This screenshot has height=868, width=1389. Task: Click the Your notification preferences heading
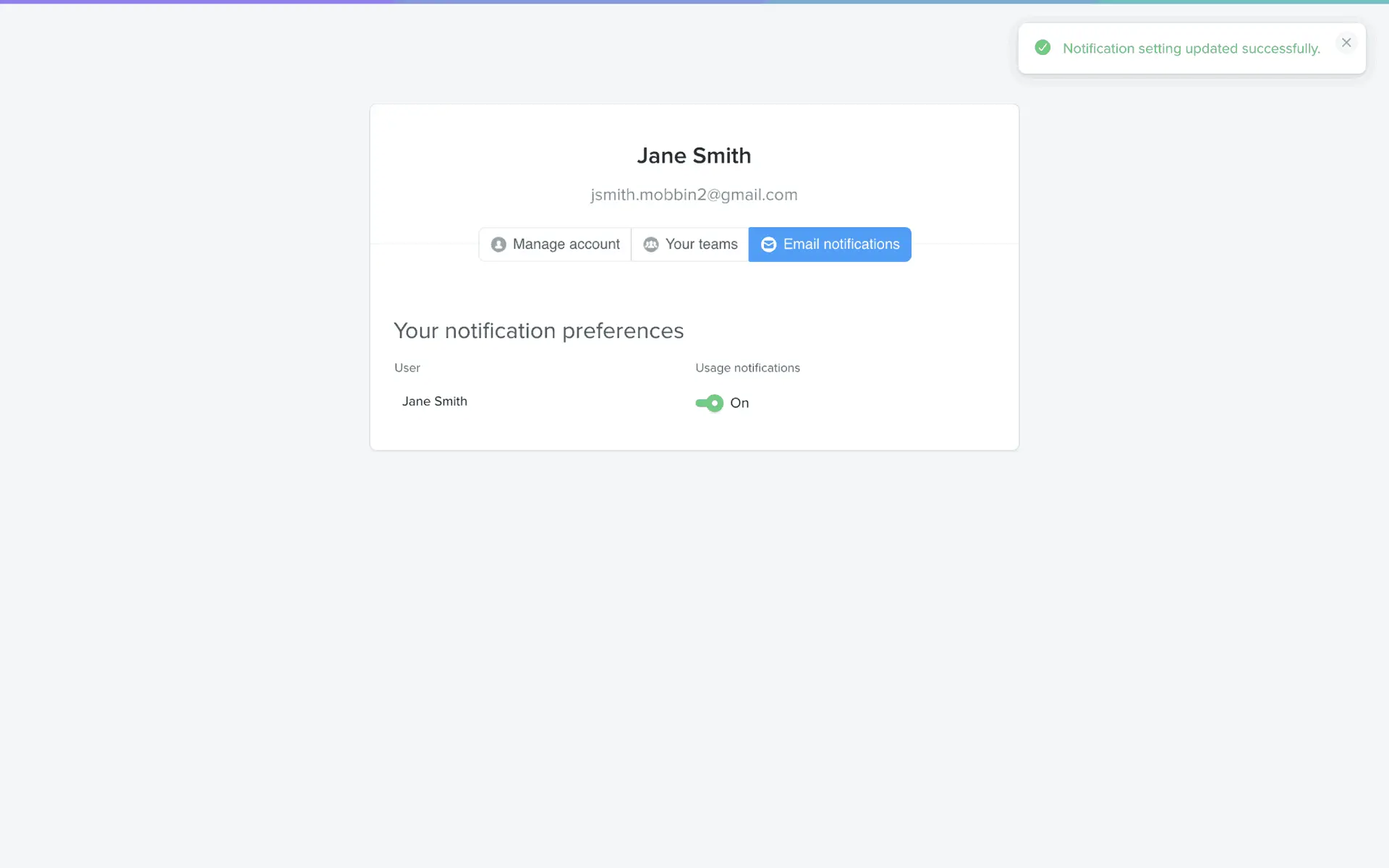point(538,331)
